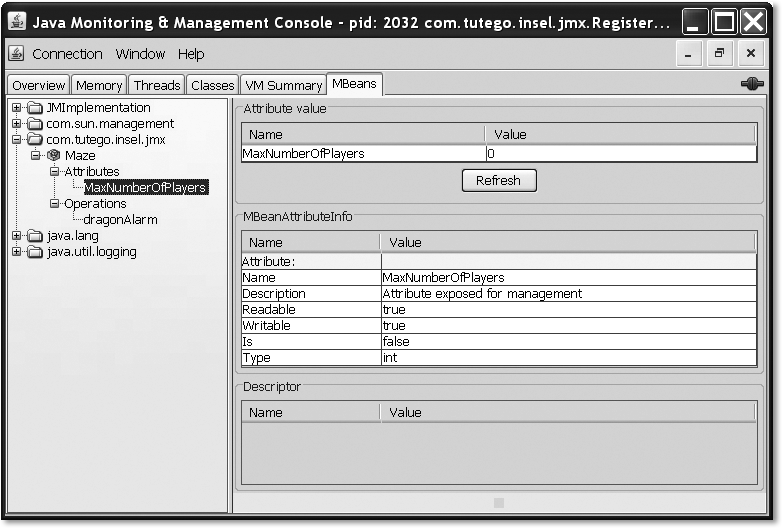Open the Window menu

[x=140, y=54]
